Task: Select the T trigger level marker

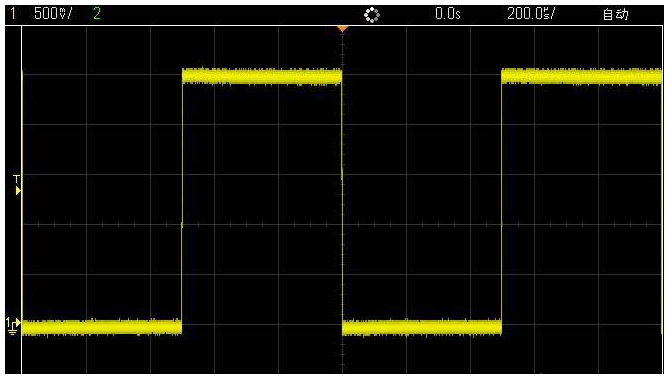Action: pos(17,185)
